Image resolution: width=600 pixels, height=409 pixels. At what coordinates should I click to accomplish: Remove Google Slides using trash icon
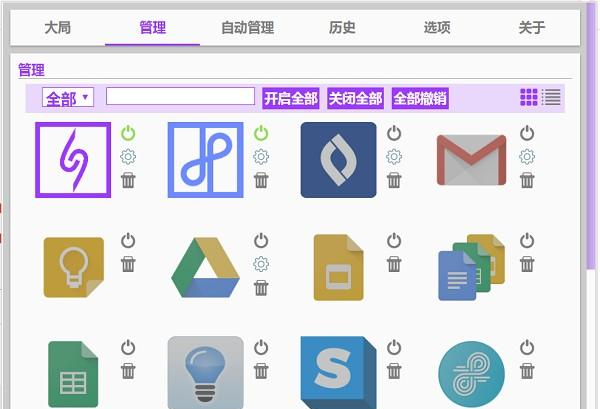pyautogui.click(x=394, y=264)
